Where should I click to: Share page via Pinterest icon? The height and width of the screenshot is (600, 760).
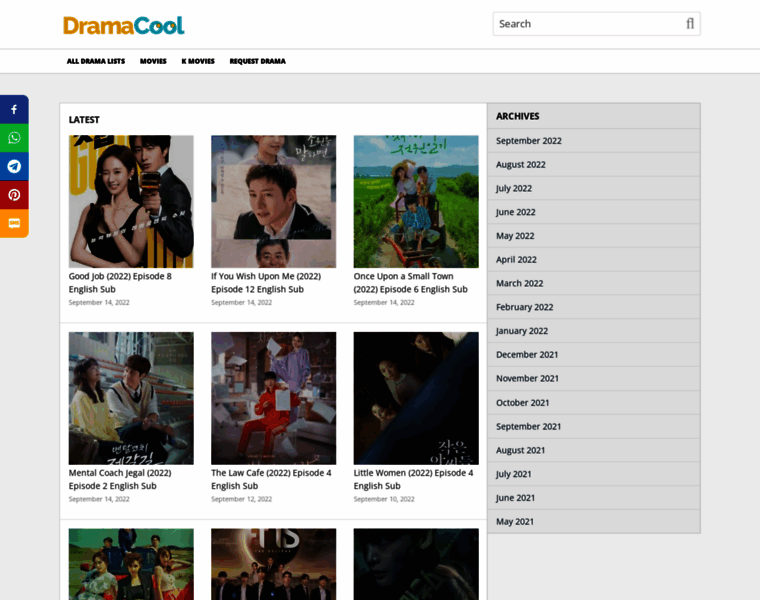[14, 195]
